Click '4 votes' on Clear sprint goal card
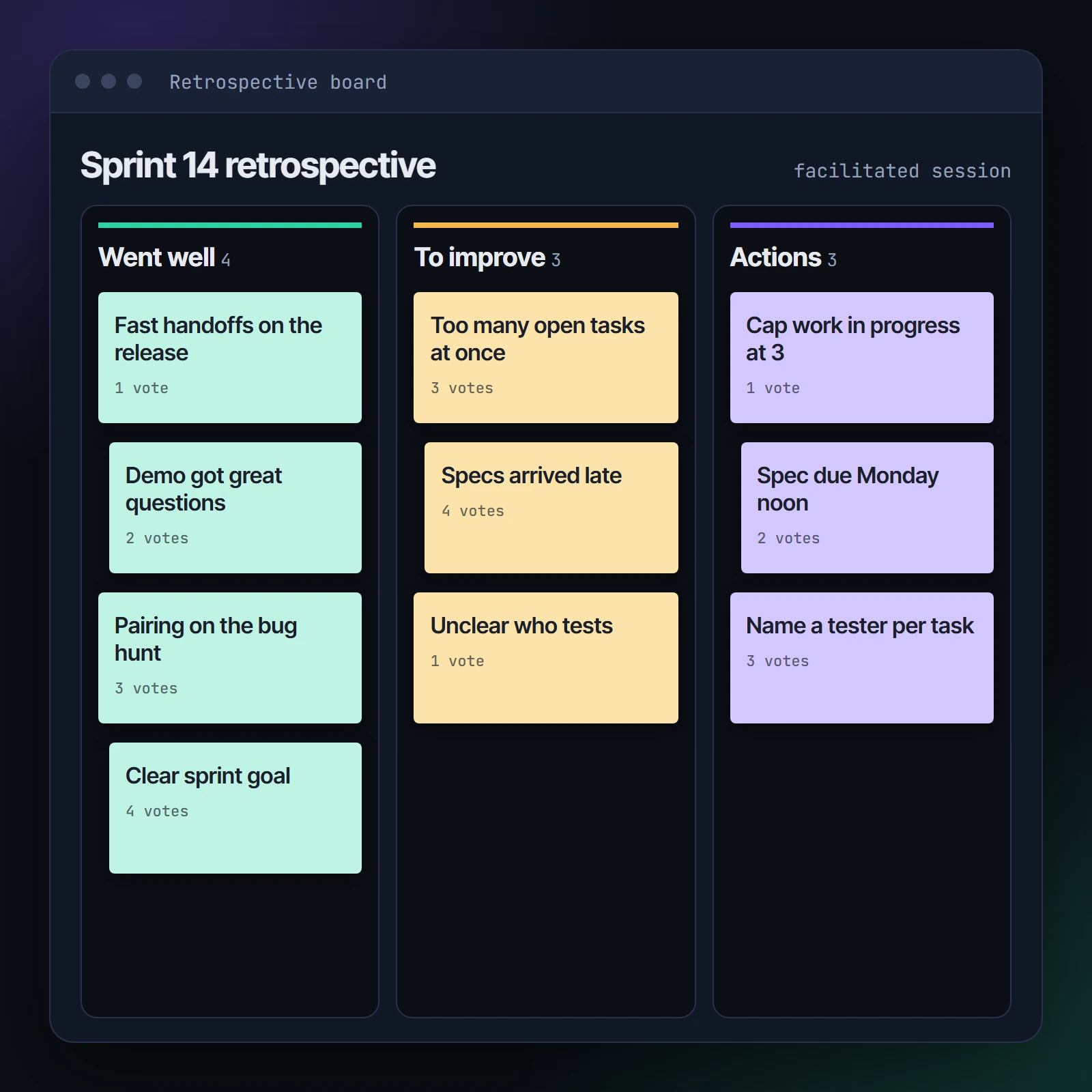 click(157, 811)
